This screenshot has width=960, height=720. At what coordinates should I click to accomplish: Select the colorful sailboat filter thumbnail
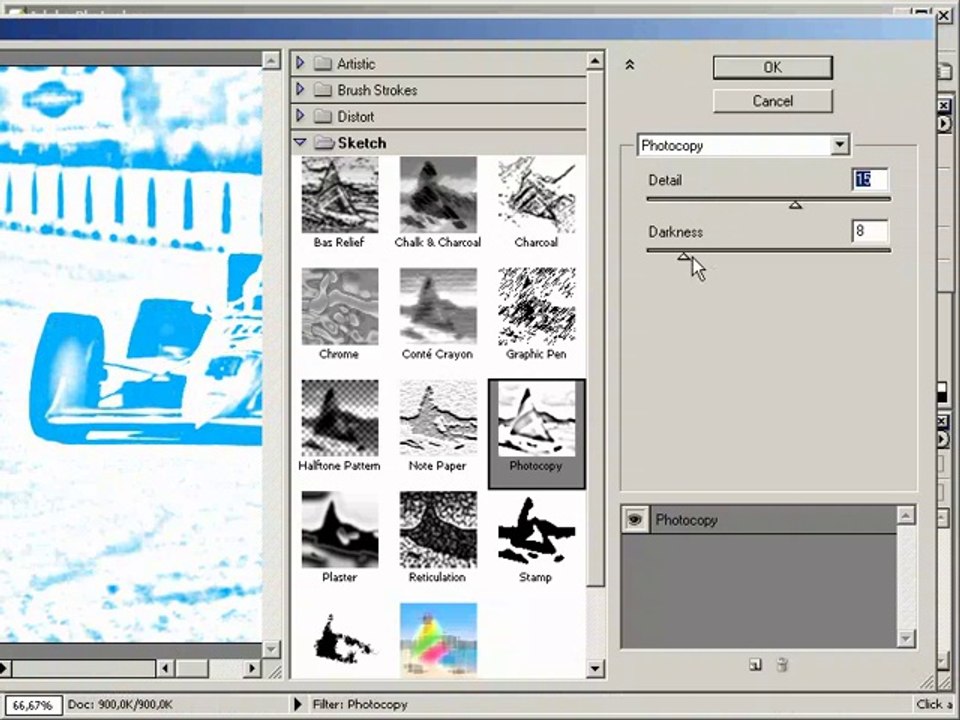click(x=438, y=640)
